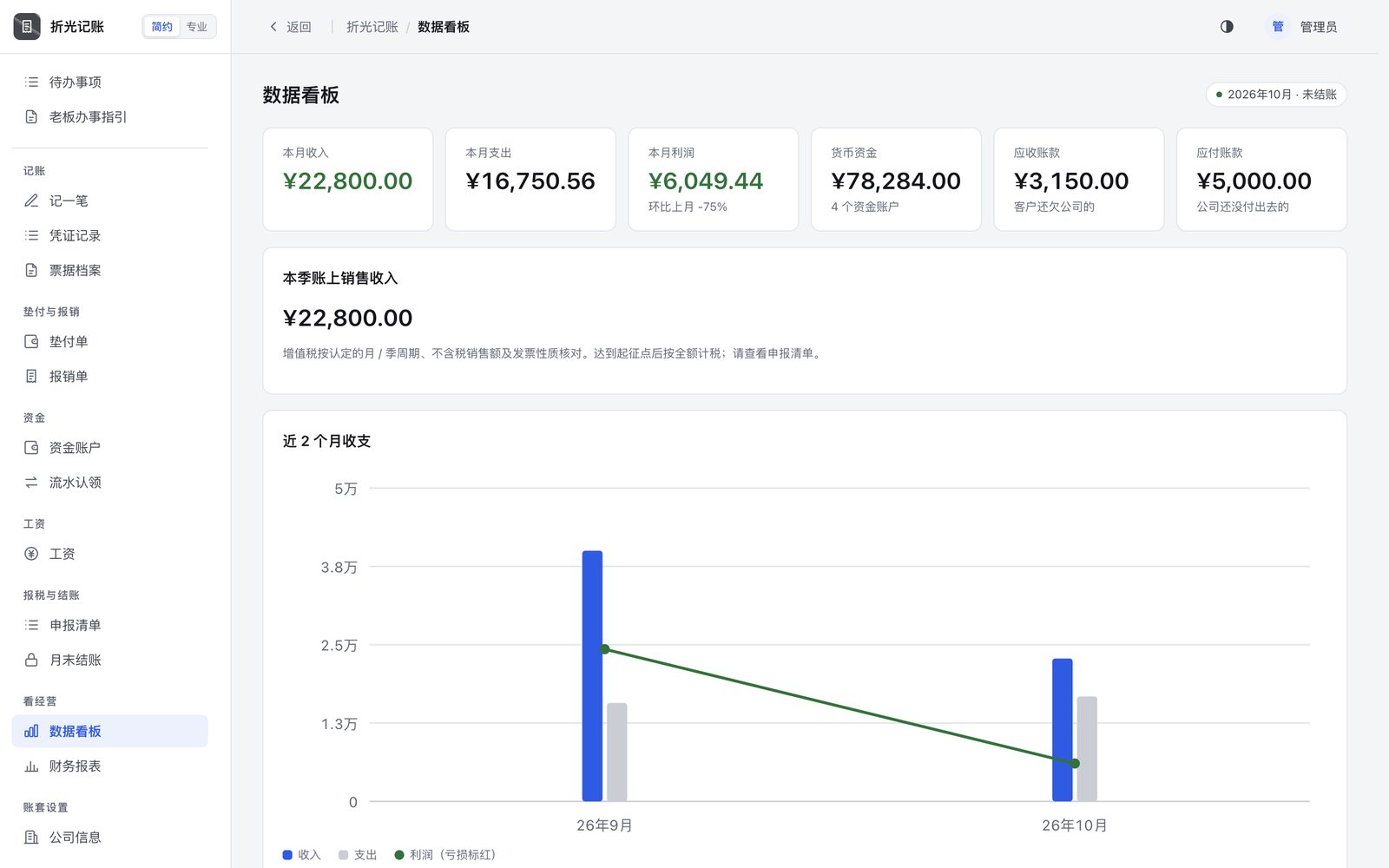Click the 资金账户 wallet icon
The height and width of the screenshot is (868, 1389).
[31, 447]
